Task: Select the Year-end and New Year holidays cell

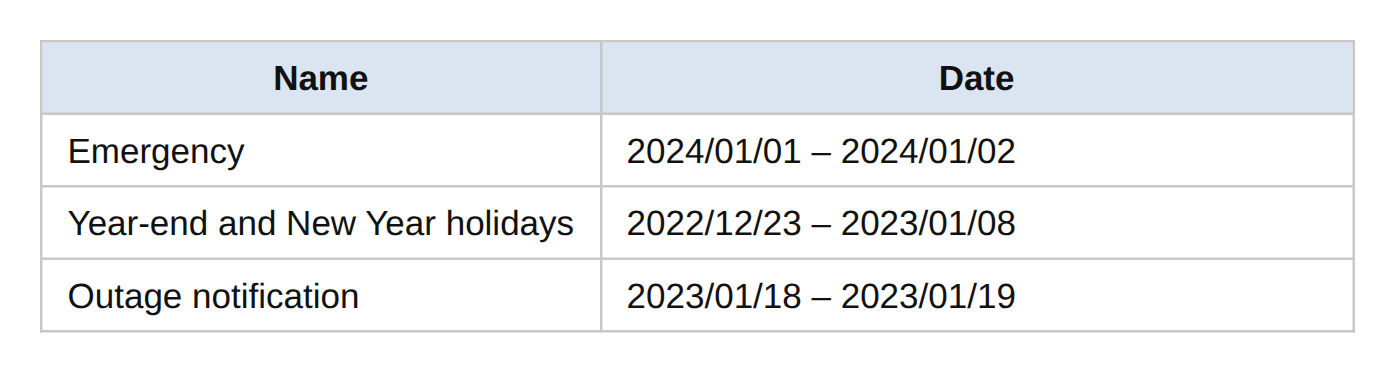Action: (321, 223)
